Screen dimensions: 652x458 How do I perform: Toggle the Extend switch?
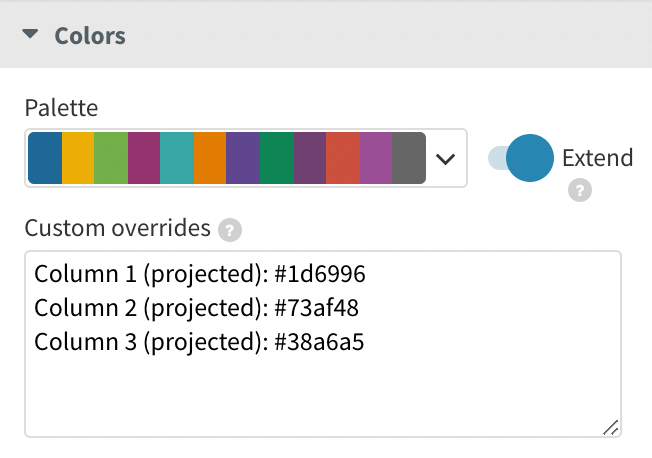click(x=520, y=158)
